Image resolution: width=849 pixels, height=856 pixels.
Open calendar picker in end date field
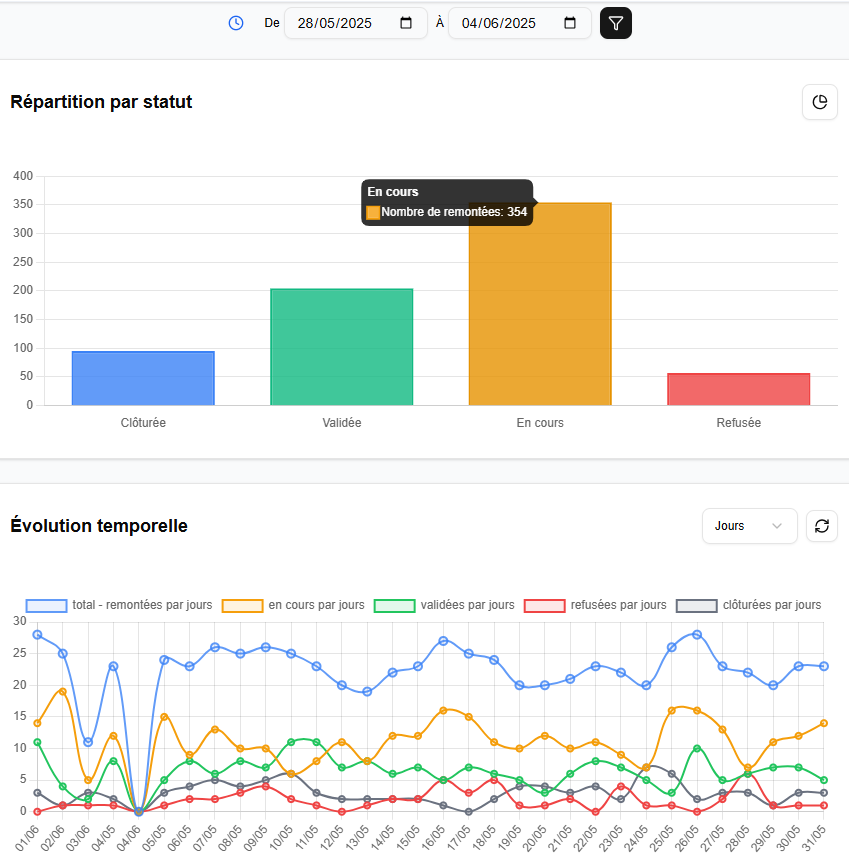(x=570, y=23)
